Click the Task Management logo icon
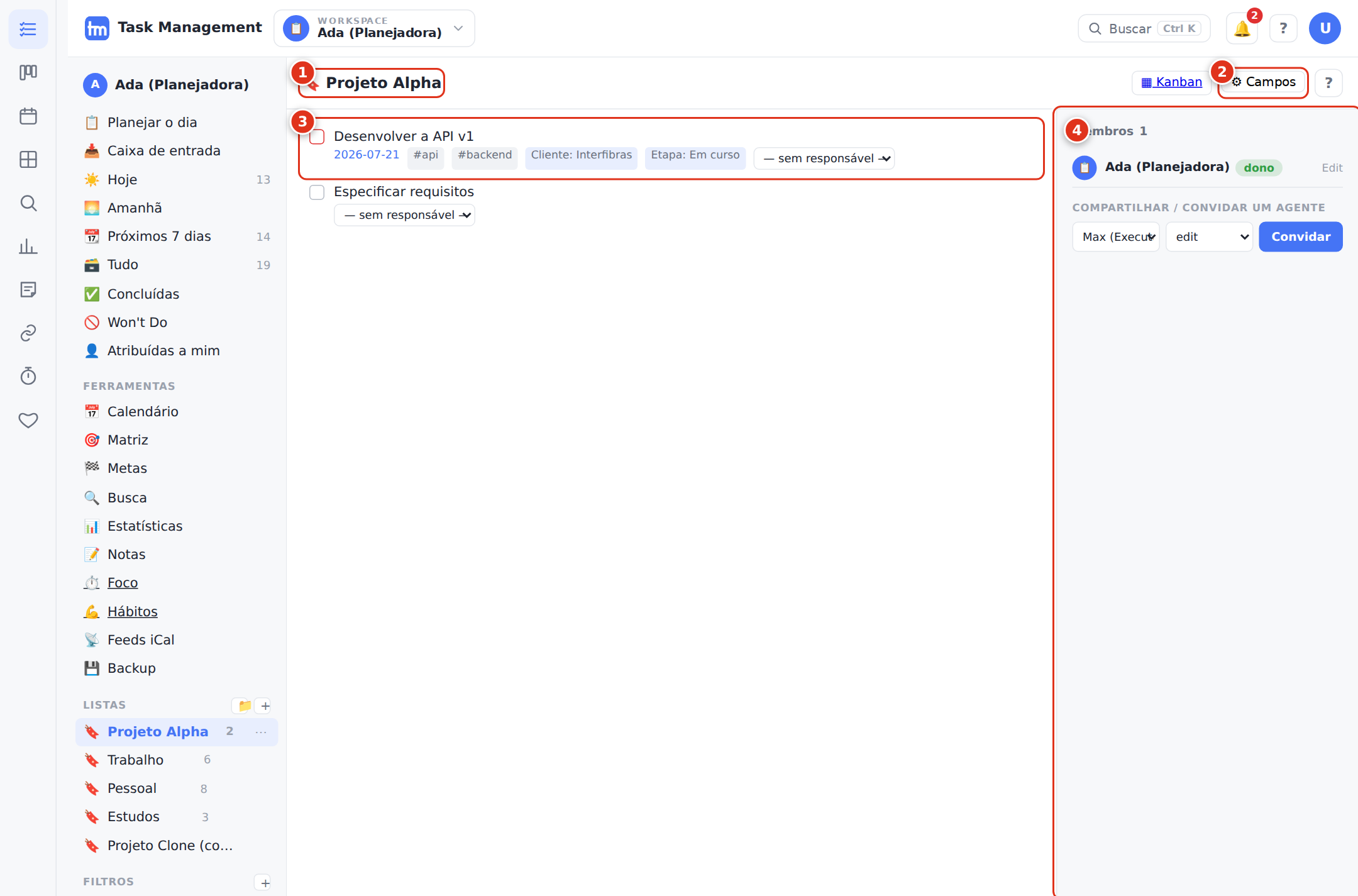 (97, 28)
